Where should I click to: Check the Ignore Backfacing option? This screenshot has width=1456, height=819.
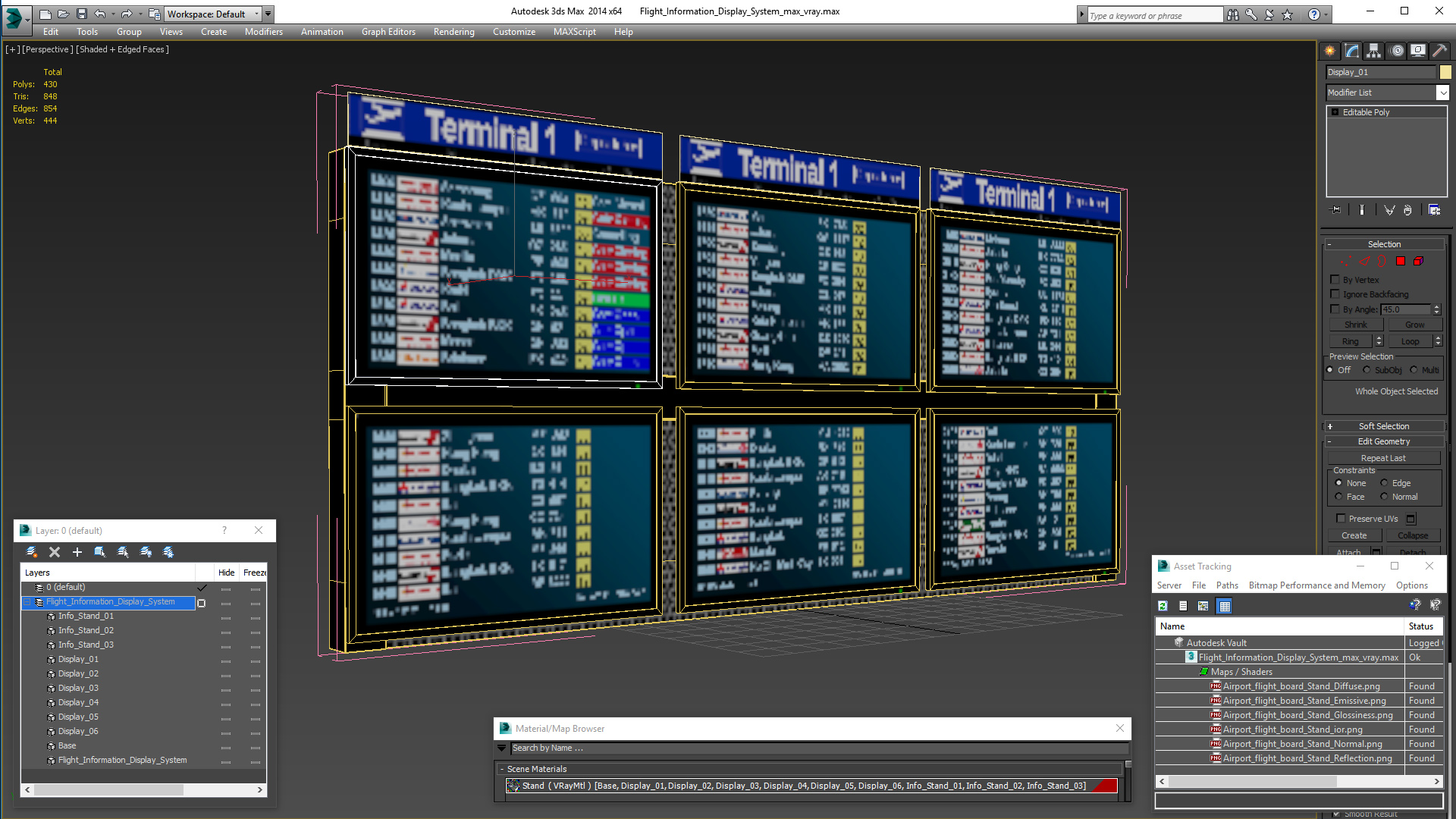point(1335,294)
